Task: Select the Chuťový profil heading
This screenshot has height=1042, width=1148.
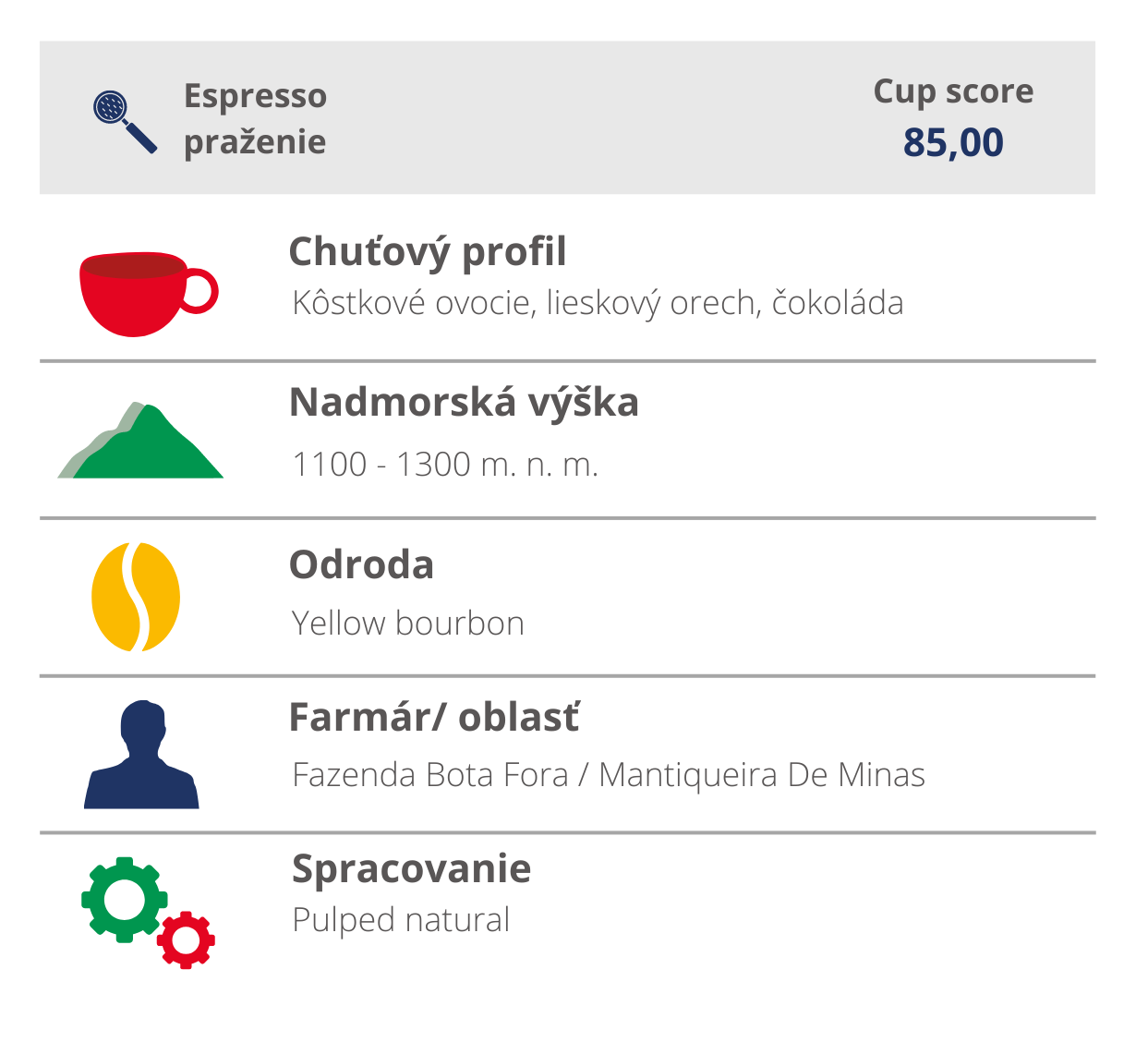Action: point(428,251)
